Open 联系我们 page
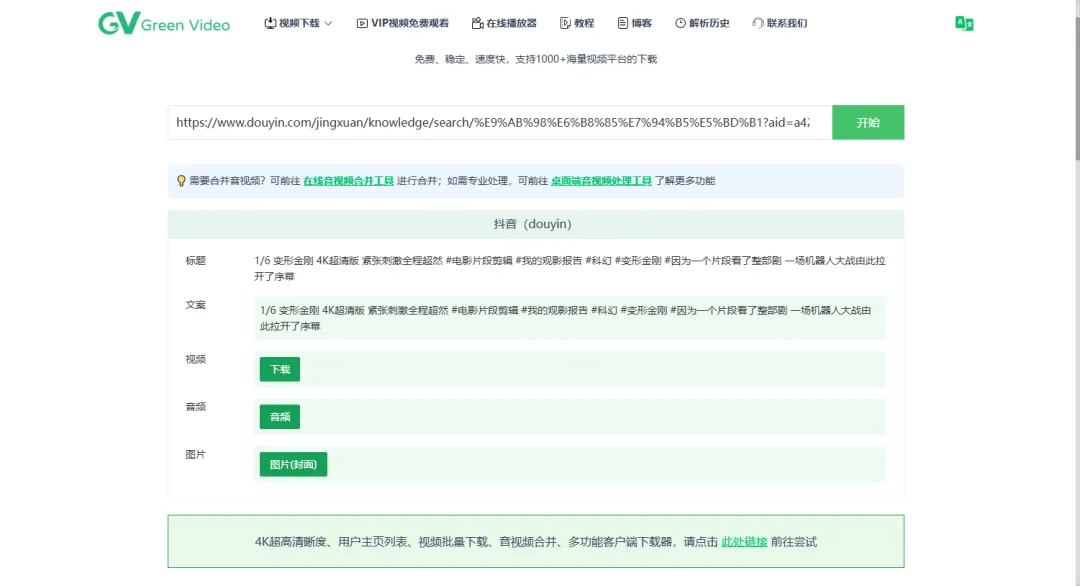The width and height of the screenshot is (1080, 586). pos(780,23)
